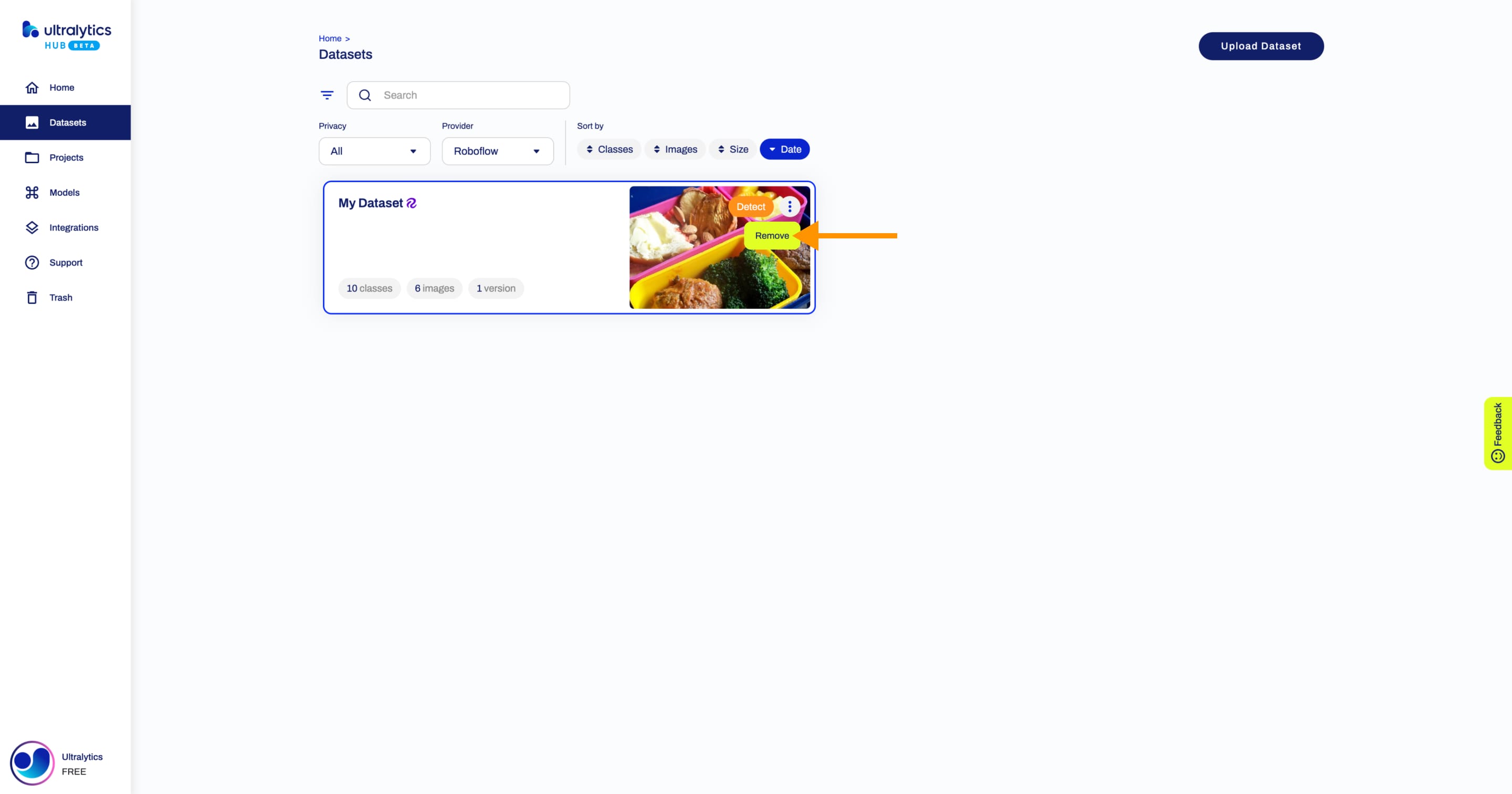Click the Remove option in context menu
The image size is (1512, 794).
tap(772, 235)
